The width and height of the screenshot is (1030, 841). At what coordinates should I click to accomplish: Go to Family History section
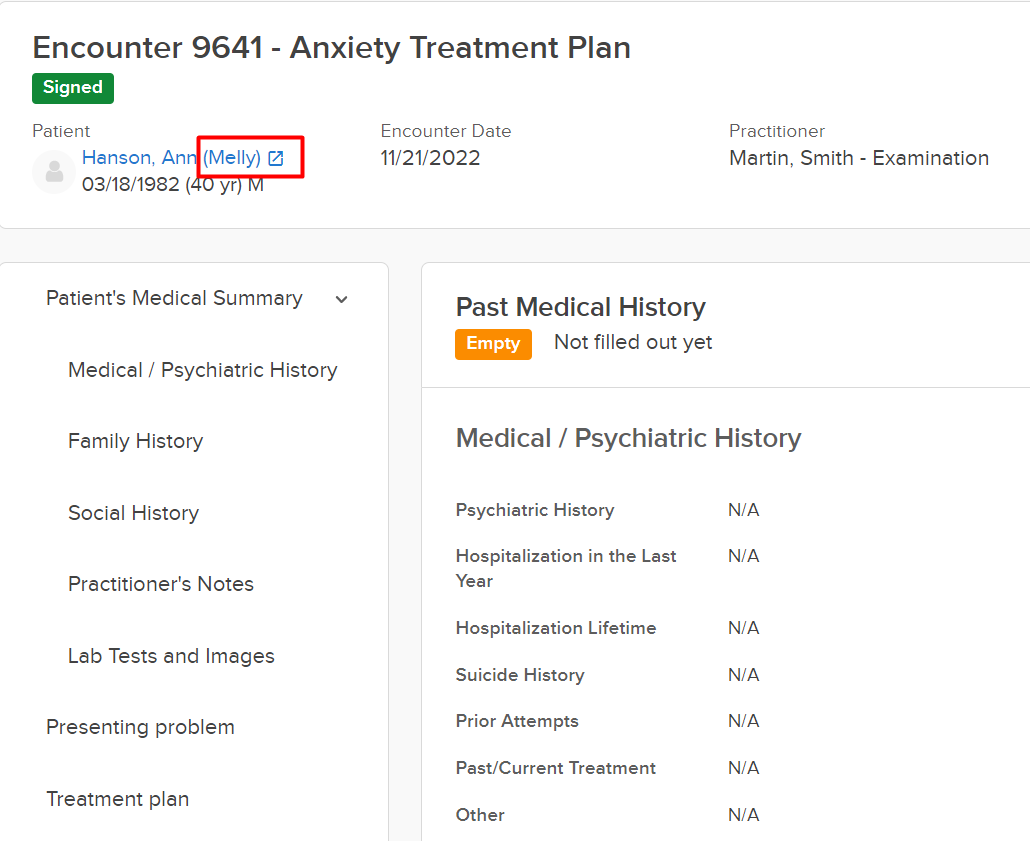[135, 441]
